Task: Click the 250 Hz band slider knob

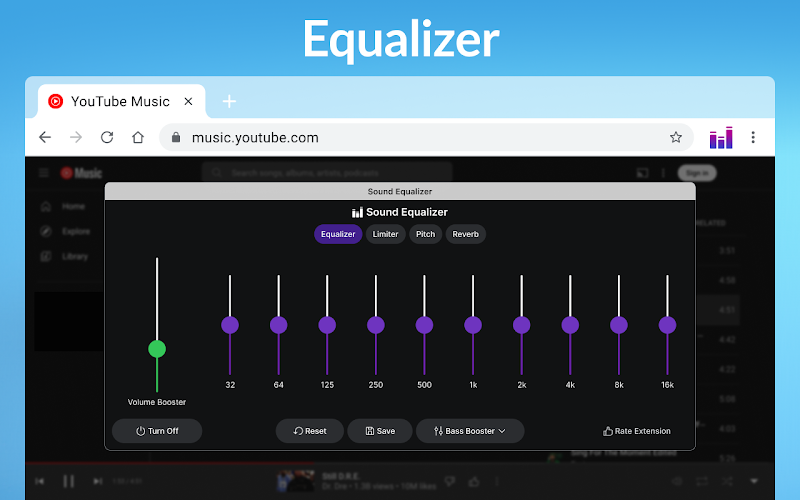Action: point(376,325)
